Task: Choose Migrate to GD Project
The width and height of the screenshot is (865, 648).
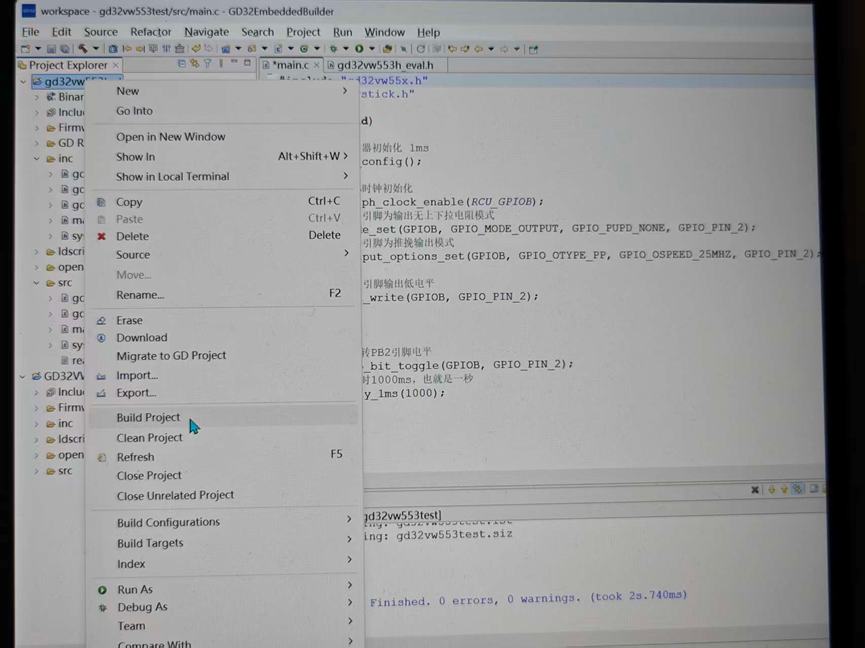Action: (171, 356)
